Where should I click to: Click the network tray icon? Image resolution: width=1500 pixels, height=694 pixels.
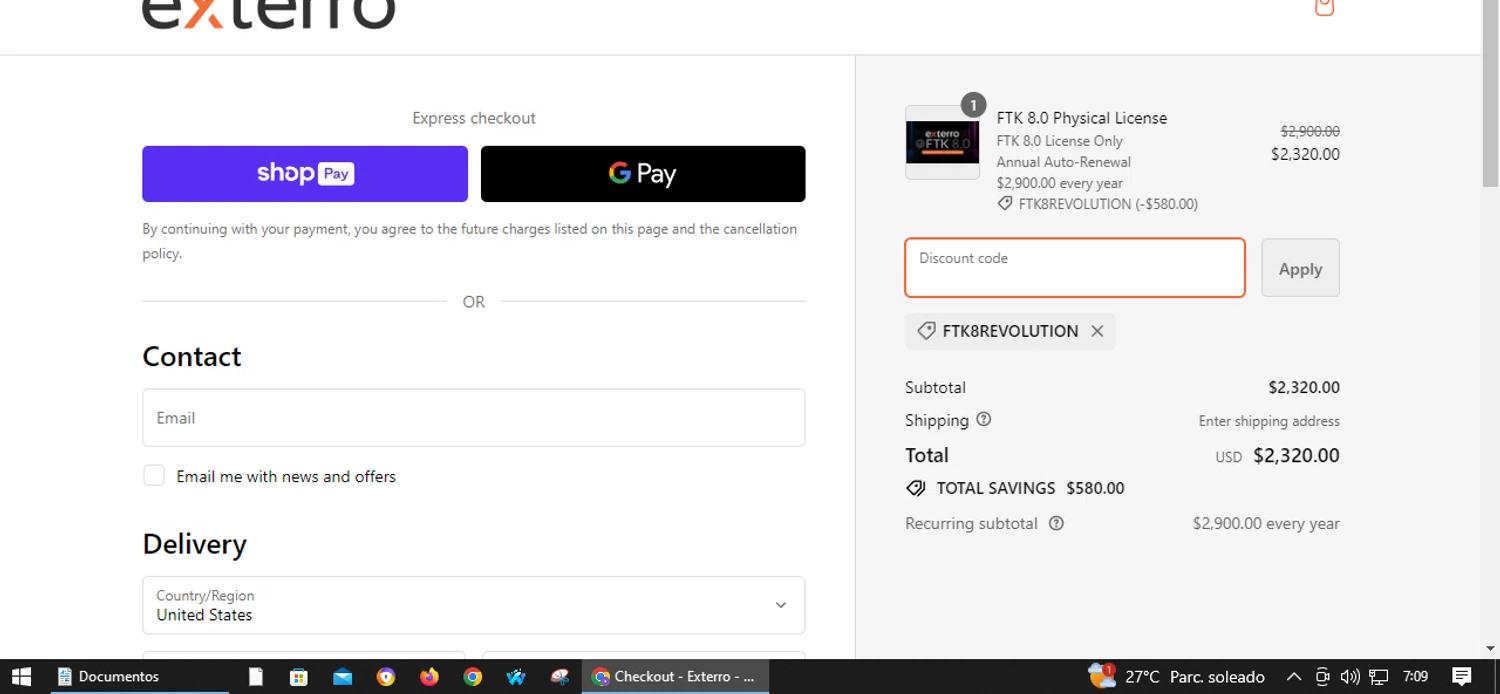coord(1378,677)
